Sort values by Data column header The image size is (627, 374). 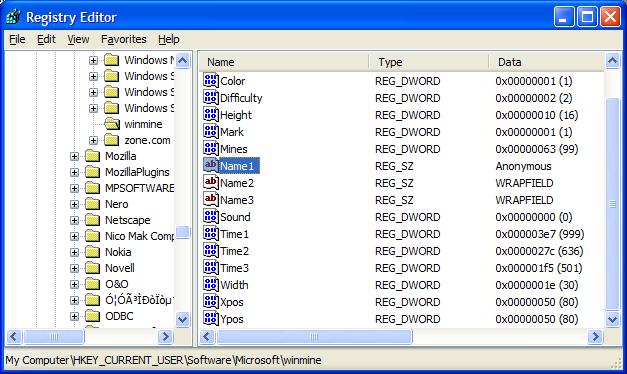click(546, 62)
